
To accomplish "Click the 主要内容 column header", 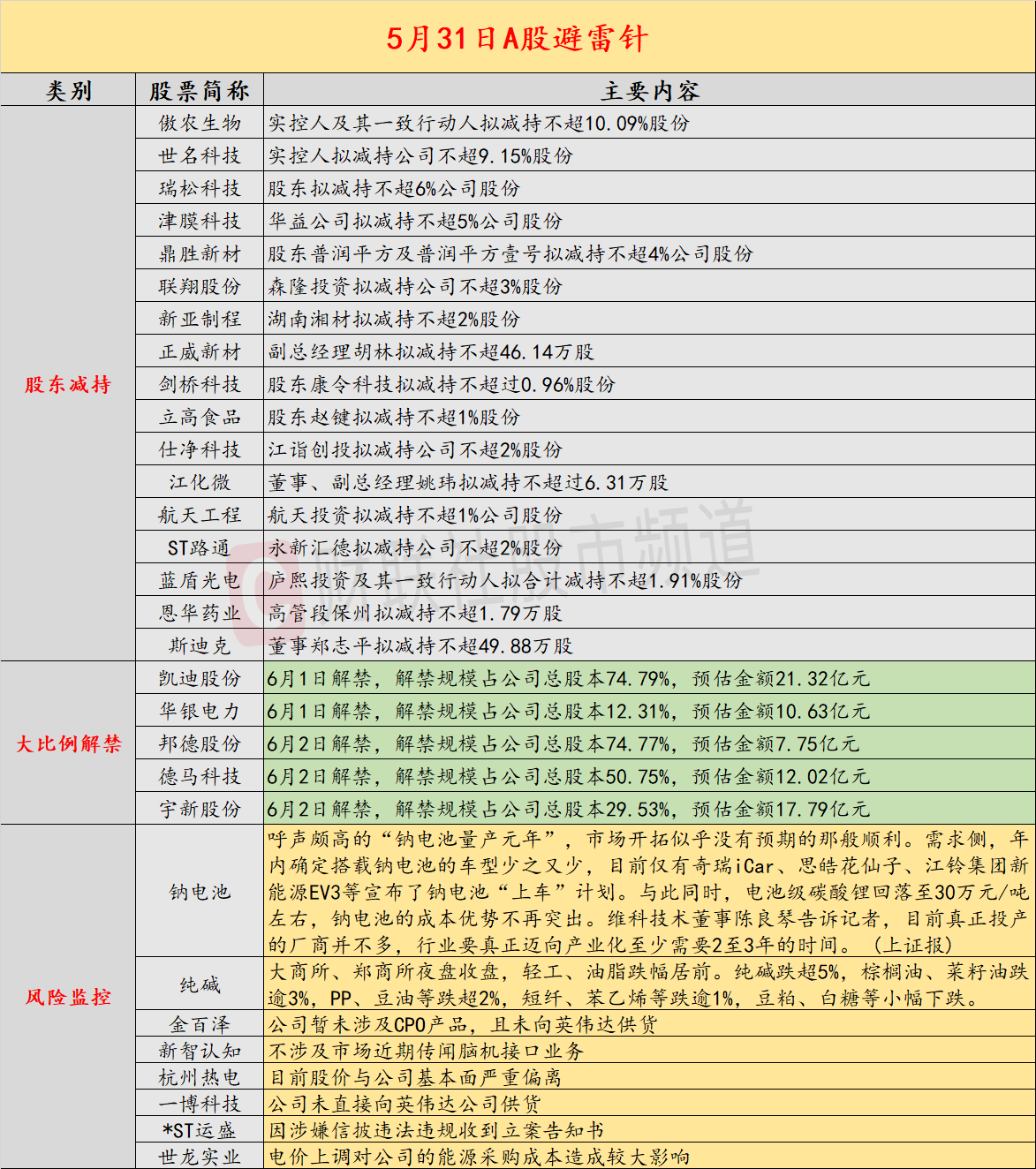I will [x=650, y=90].
